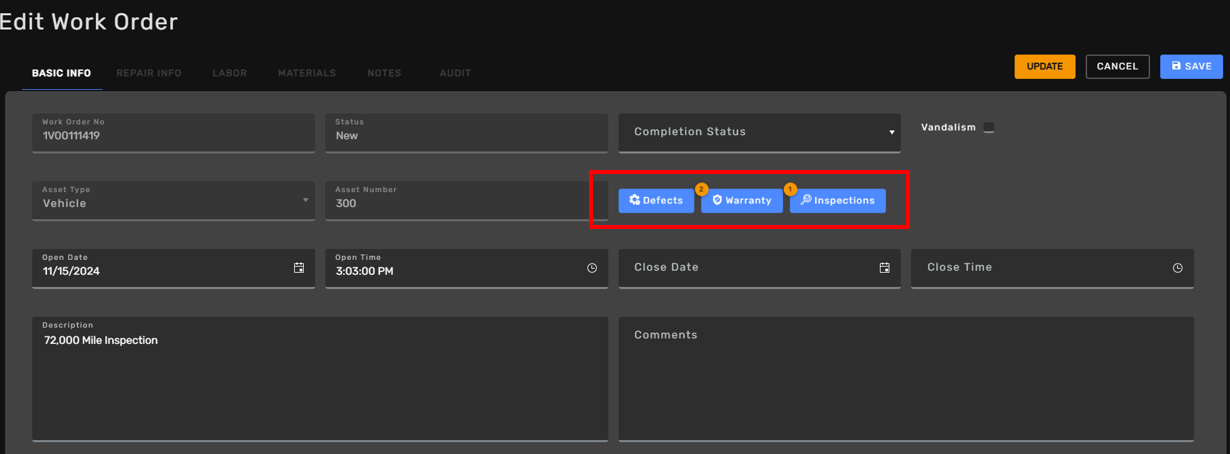Open the Materials tab

307,73
